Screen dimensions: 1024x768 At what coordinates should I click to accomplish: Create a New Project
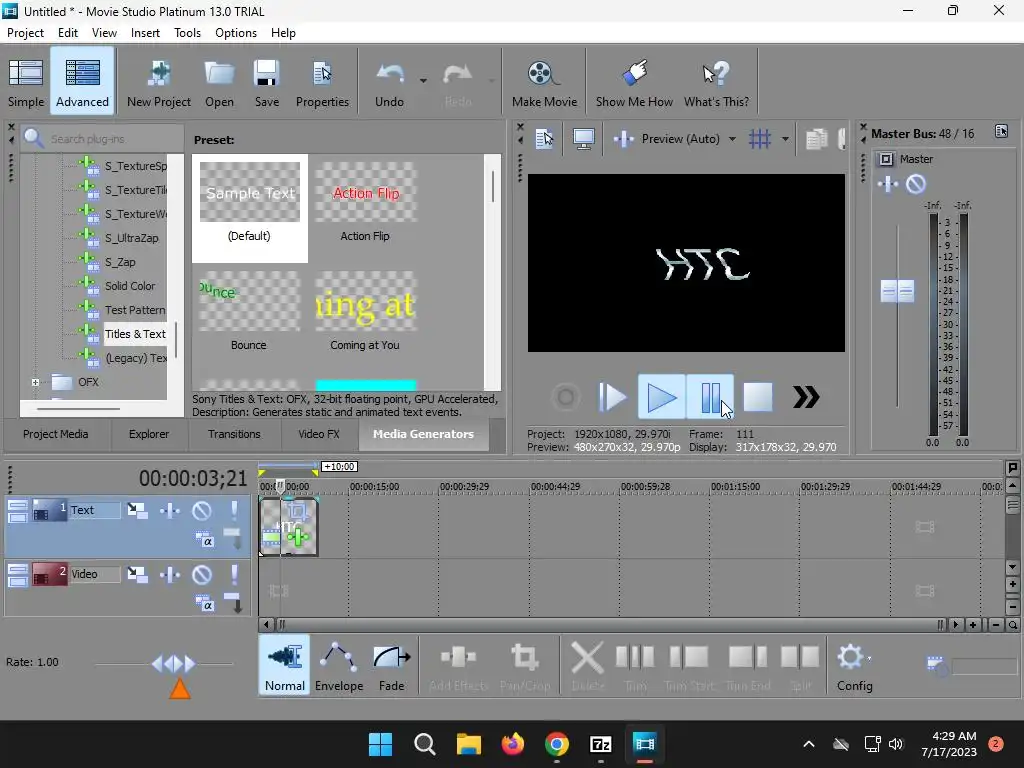159,82
